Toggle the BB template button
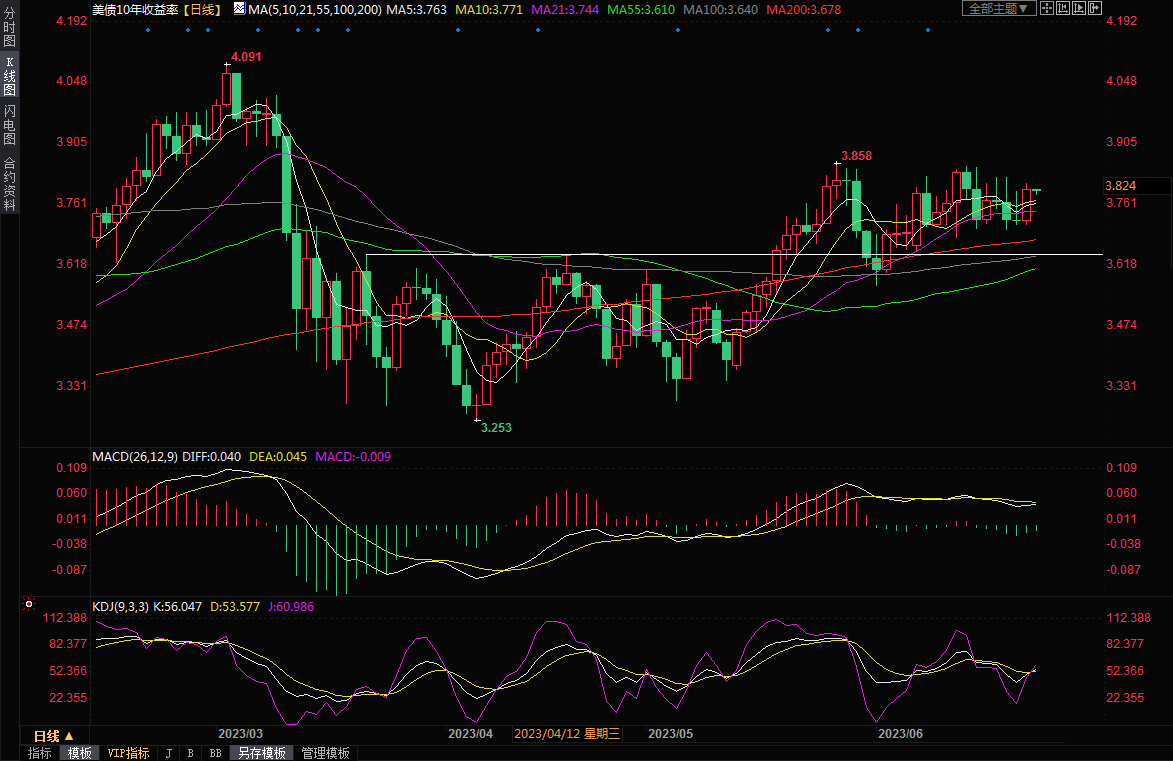This screenshot has height=761, width=1173. point(215,753)
